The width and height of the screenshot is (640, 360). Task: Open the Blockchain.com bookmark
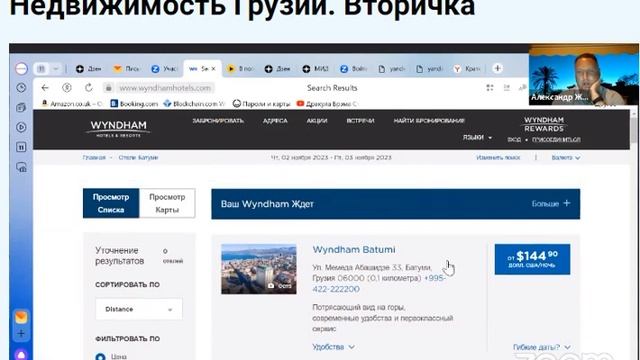pyautogui.click(x=194, y=104)
